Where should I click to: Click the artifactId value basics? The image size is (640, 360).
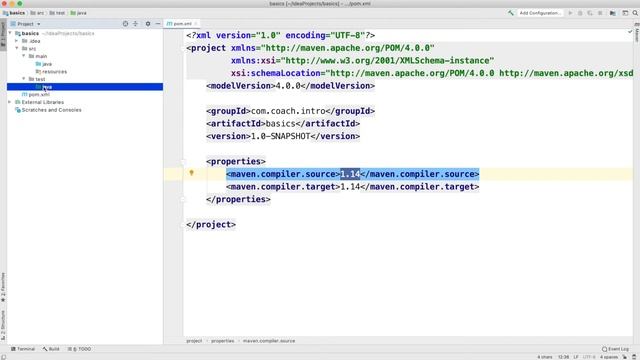[x=280, y=124]
